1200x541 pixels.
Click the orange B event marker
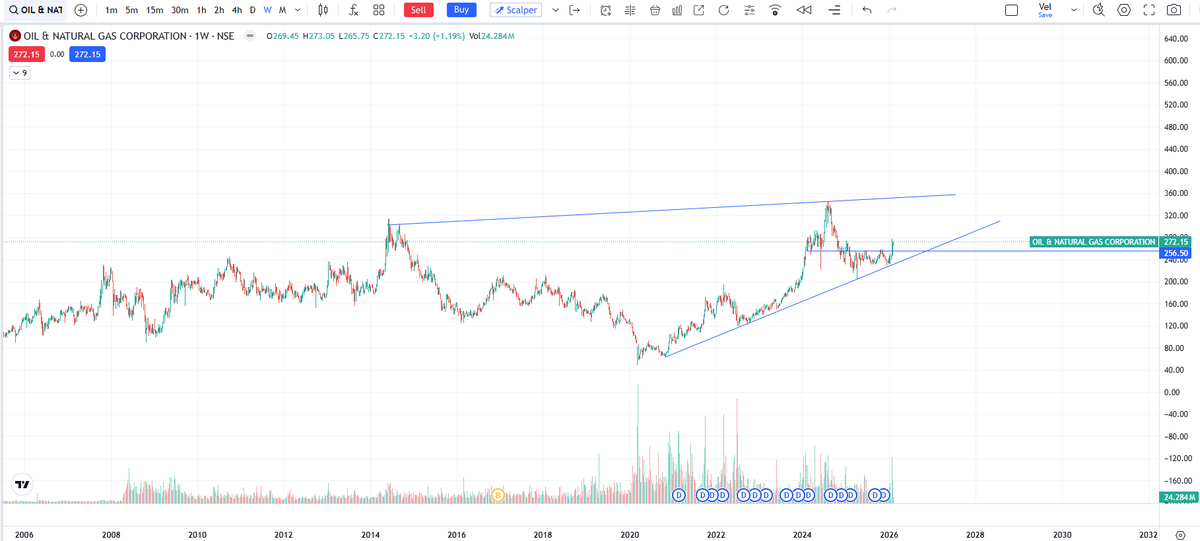(x=498, y=494)
